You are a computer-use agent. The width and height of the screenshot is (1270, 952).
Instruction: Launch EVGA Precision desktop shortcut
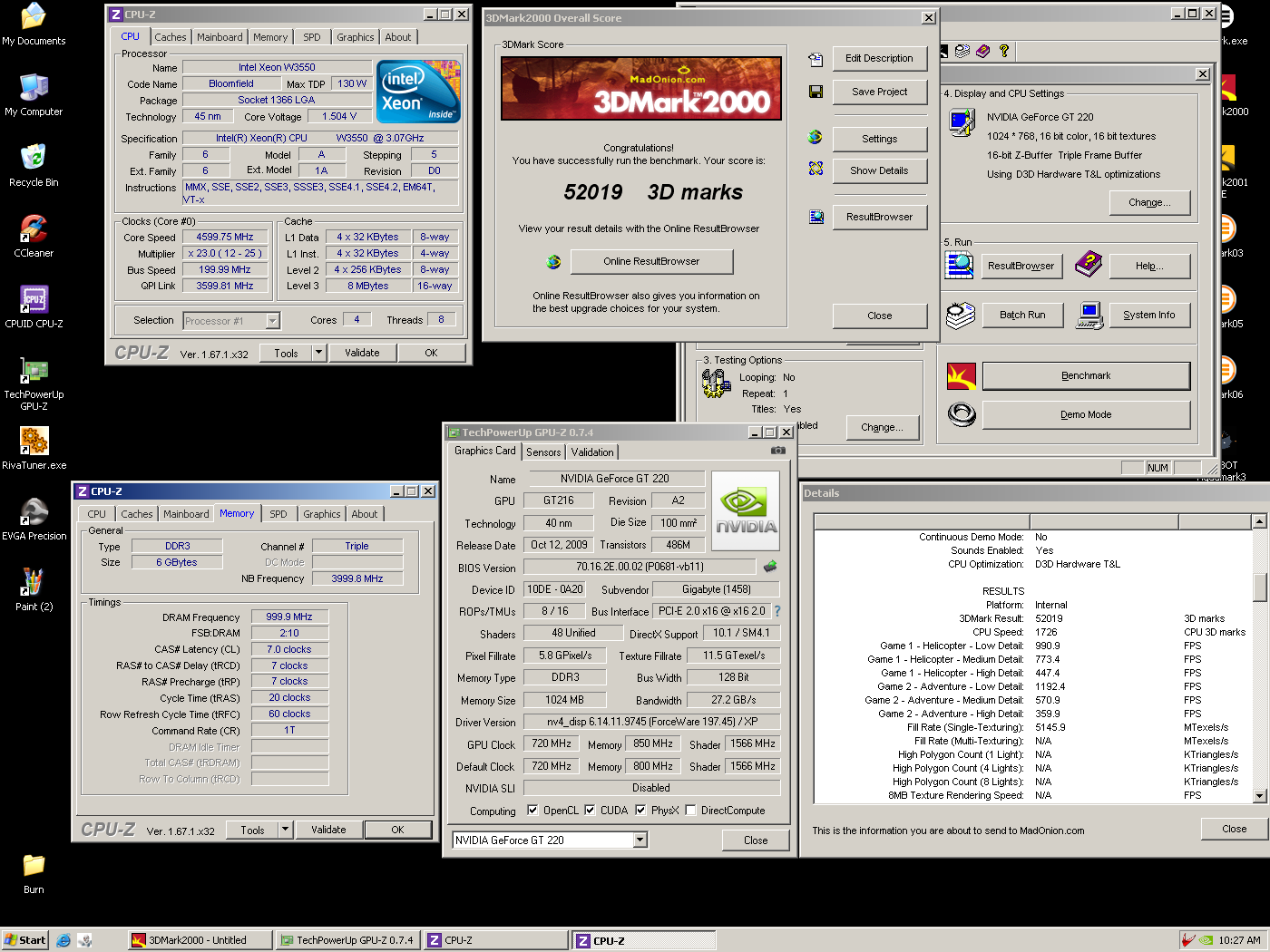34,520
